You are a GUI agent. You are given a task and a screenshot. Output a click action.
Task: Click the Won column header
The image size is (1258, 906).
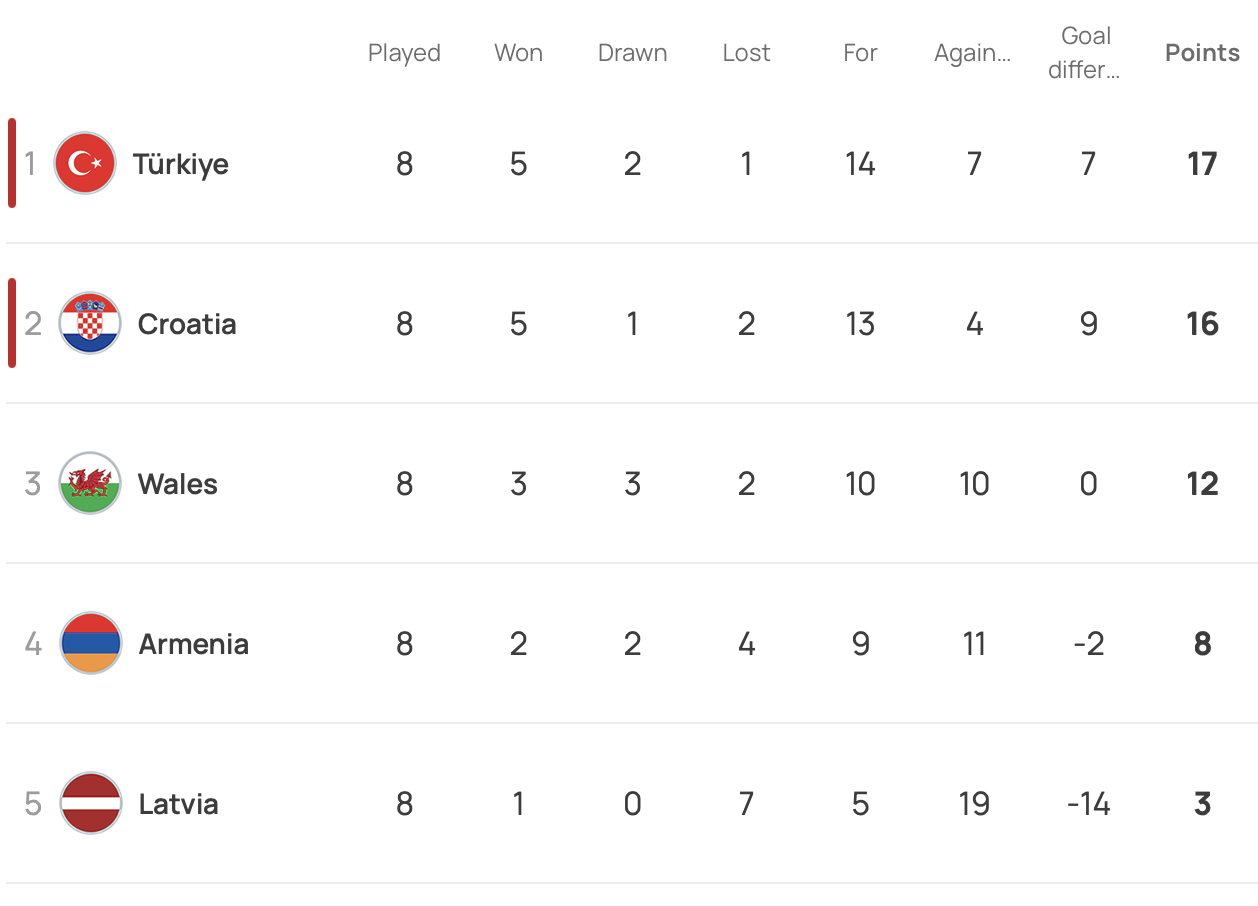tap(518, 53)
